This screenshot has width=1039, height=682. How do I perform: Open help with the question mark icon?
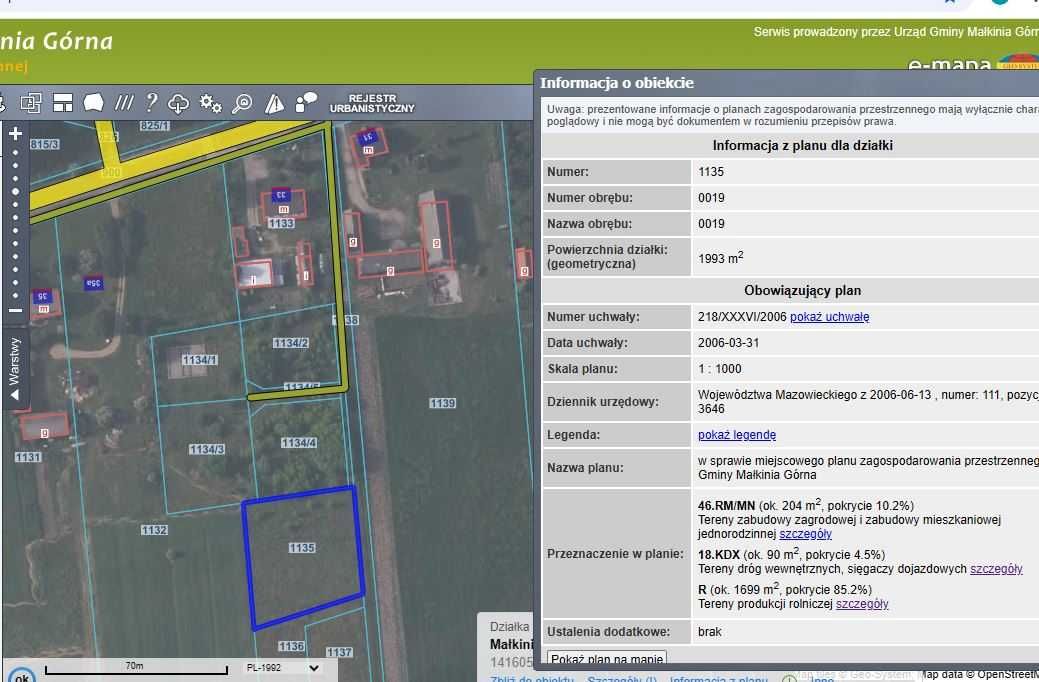coord(152,102)
